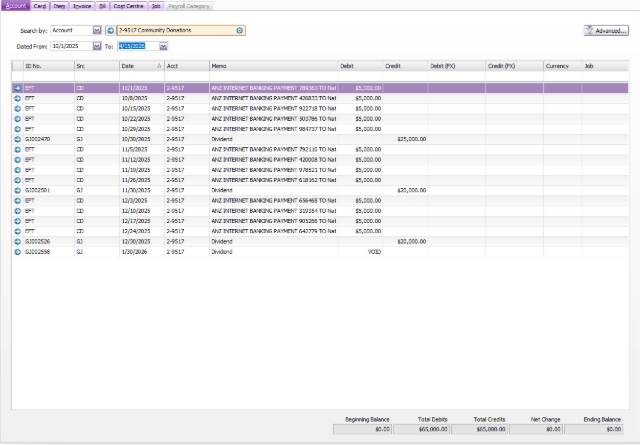The height and width of the screenshot is (445, 640).
Task: Open zoom arrow for the 11/26/2025 transaction
Action: click(x=17, y=180)
